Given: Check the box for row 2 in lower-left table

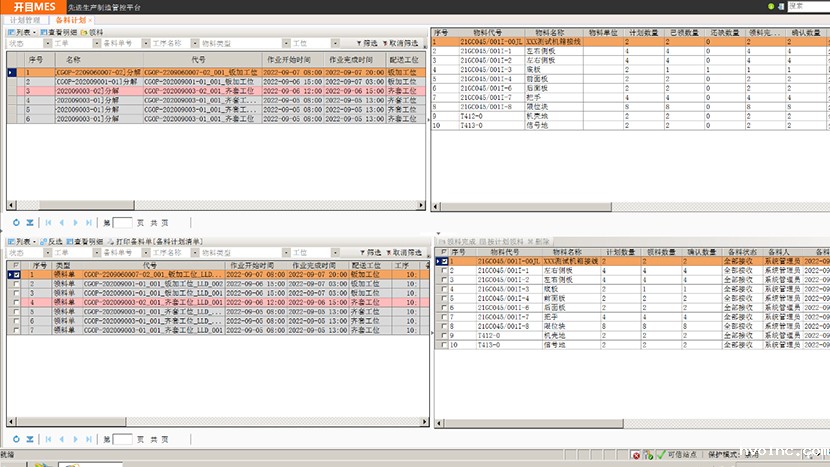Looking at the screenshot, I should point(15,283).
